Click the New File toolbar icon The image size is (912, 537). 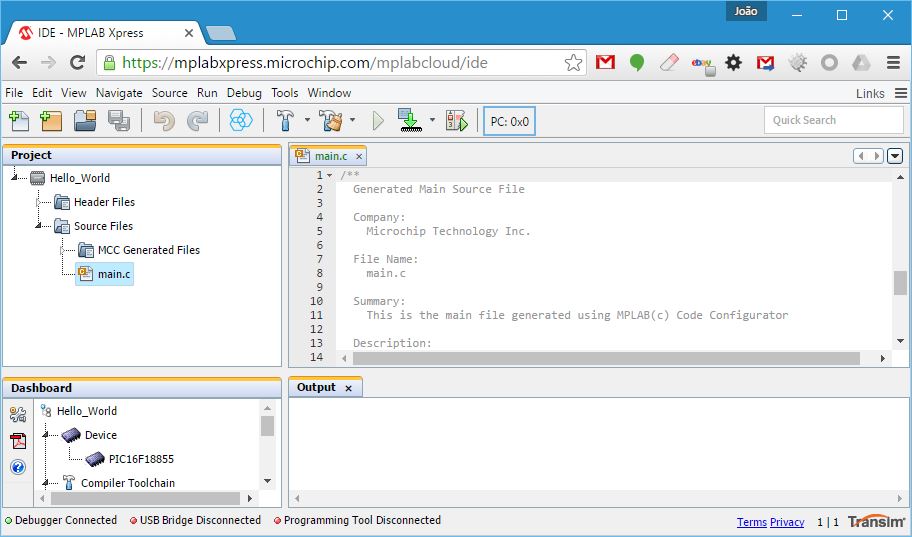pyautogui.click(x=19, y=121)
